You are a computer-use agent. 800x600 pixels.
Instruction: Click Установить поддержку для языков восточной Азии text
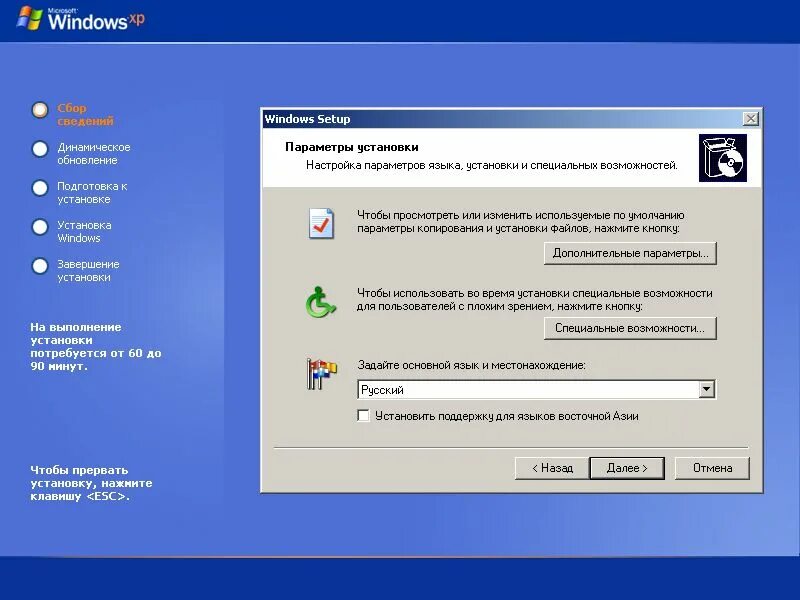click(x=507, y=416)
